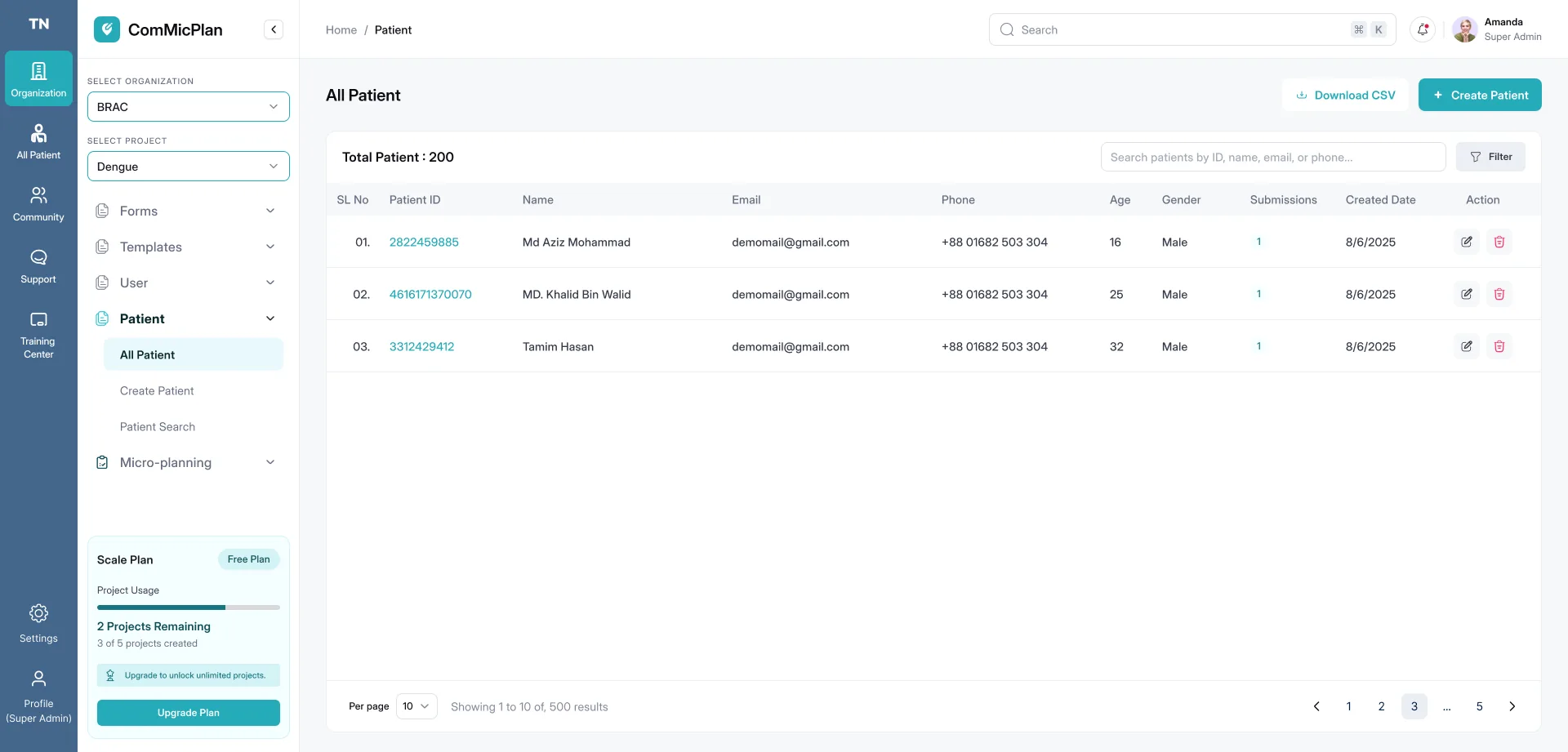Open patient ID 3312429412

coord(421,346)
